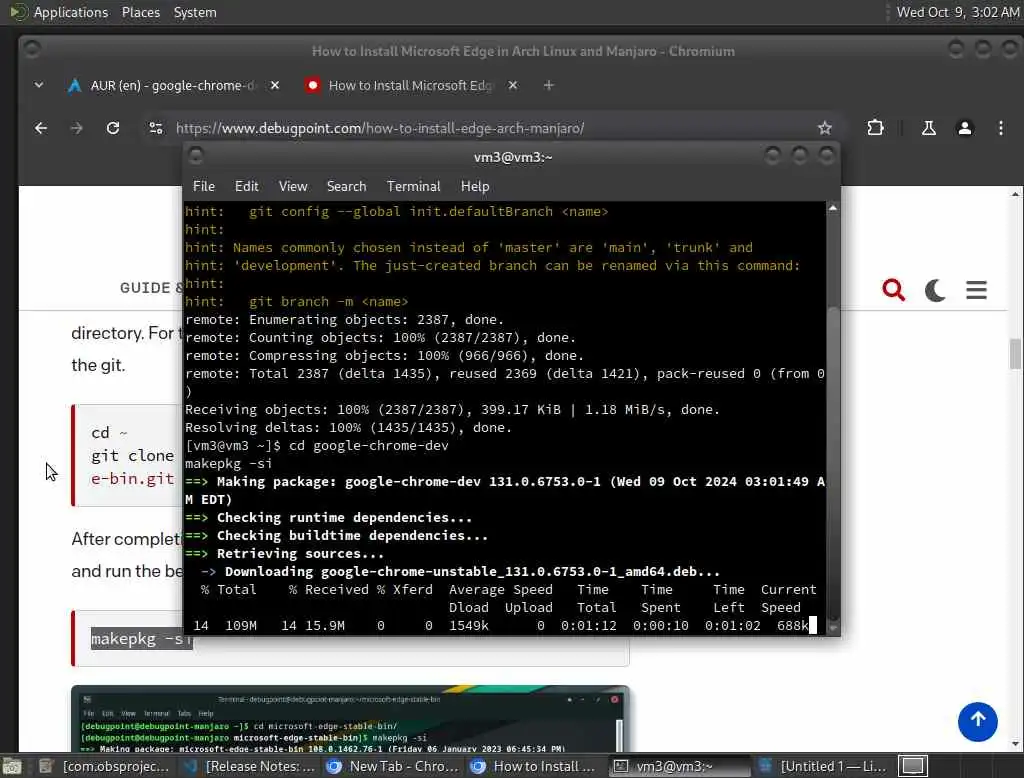This screenshot has width=1024, height=778.
Task: Close the AUR google-chrome-dev tab
Action: (x=275, y=86)
